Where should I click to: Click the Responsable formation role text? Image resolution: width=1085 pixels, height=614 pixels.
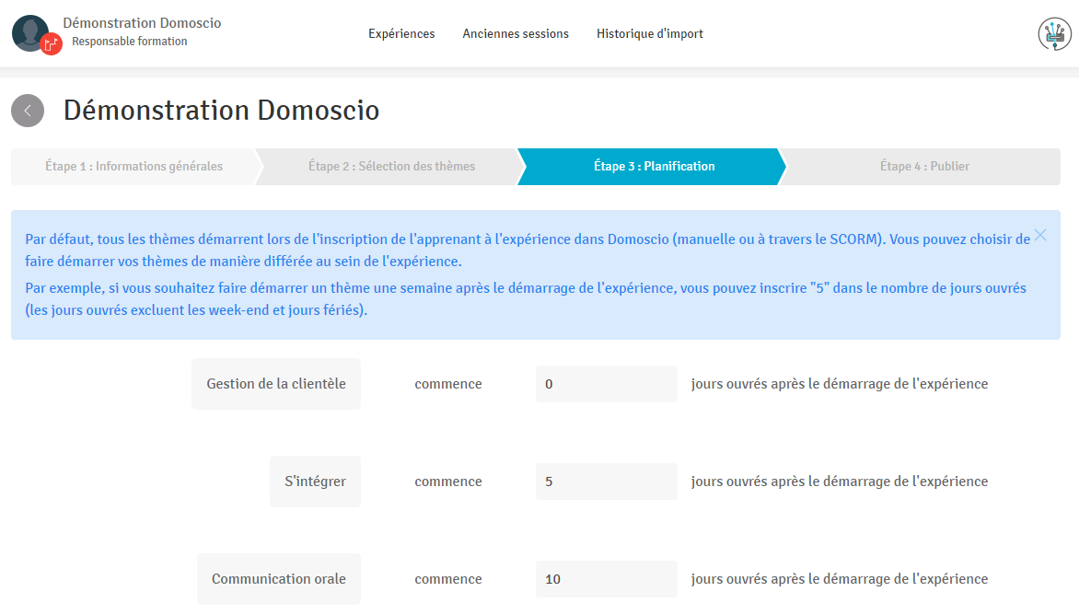click(129, 42)
